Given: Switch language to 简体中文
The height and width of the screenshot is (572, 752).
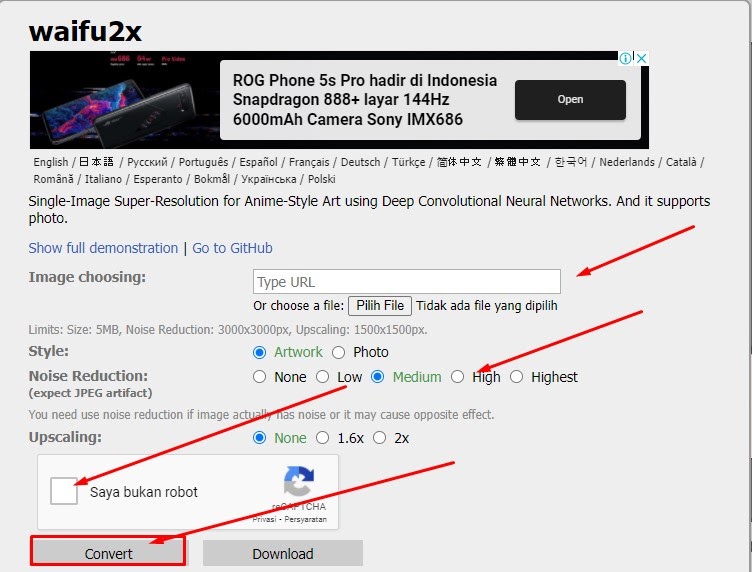Looking at the screenshot, I should click(x=459, y=162).
